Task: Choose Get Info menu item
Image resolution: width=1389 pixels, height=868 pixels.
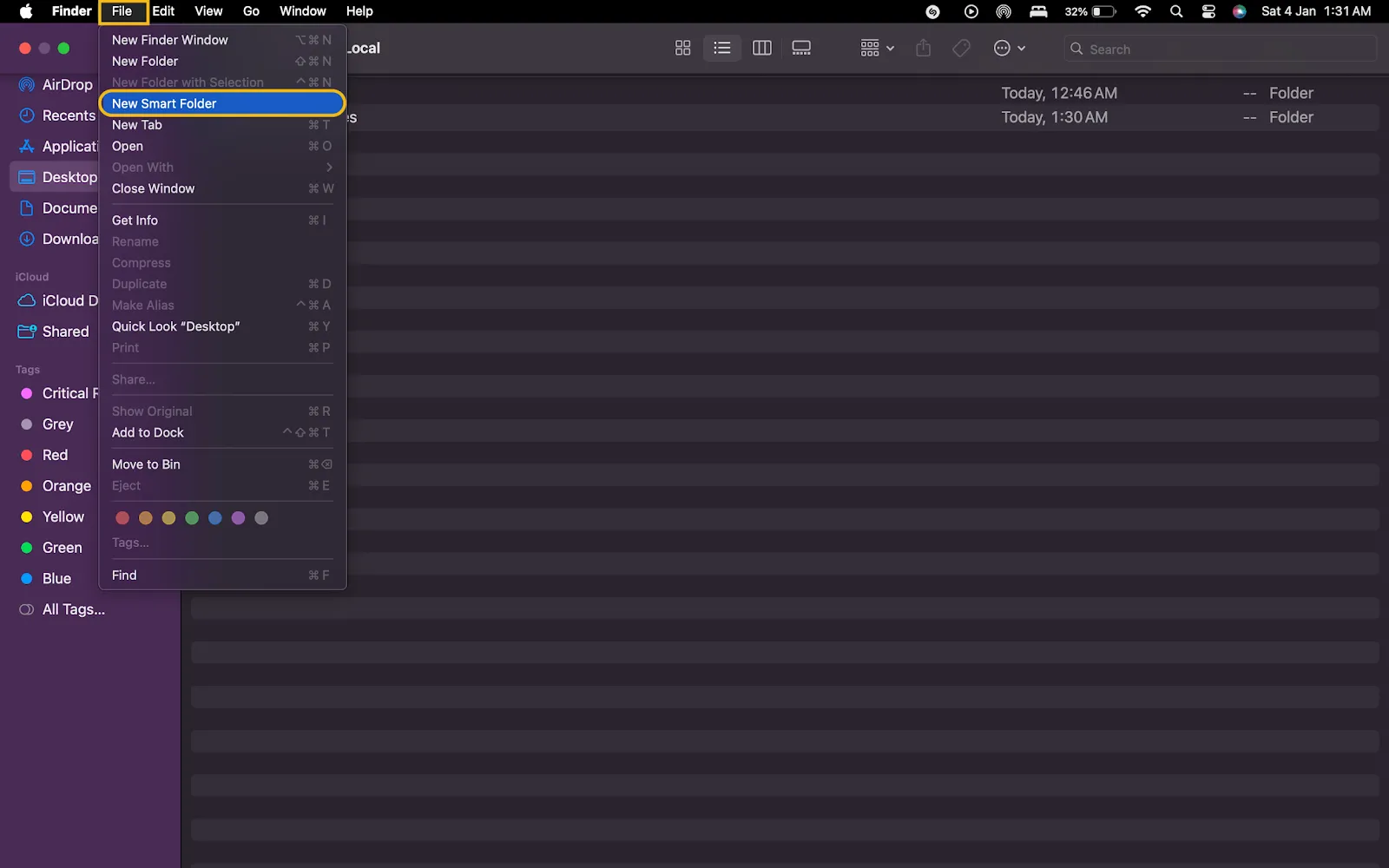Action: [x=222, y=220]
